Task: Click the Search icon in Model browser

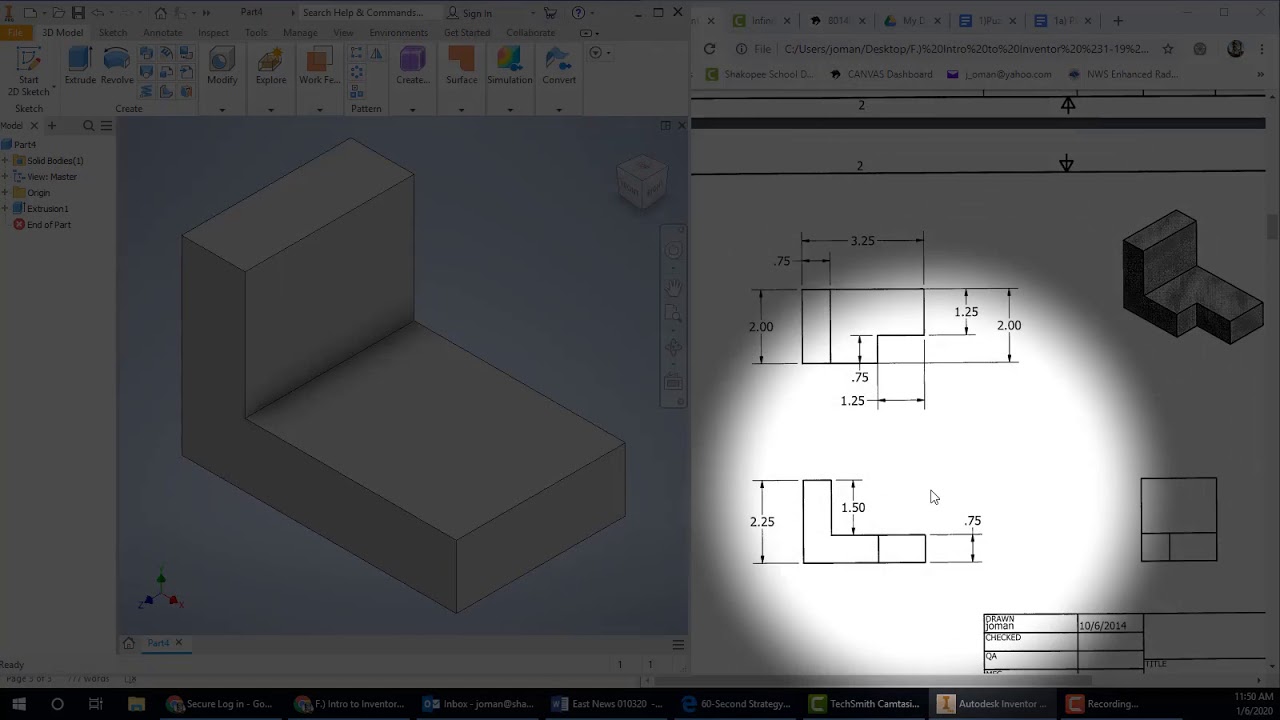Action: pos(89,126)
